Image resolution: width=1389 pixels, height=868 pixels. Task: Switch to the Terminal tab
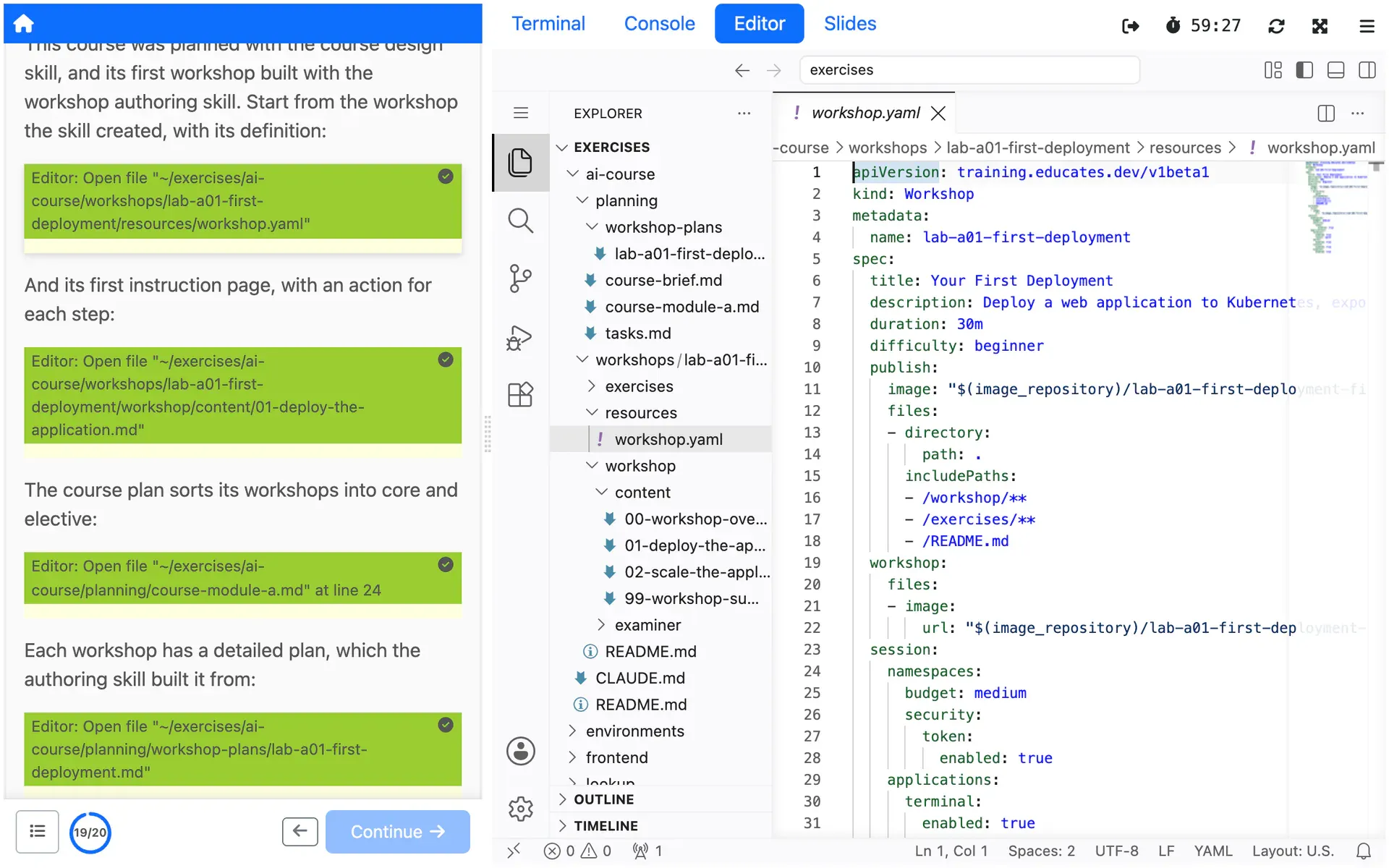coord(548,24)
